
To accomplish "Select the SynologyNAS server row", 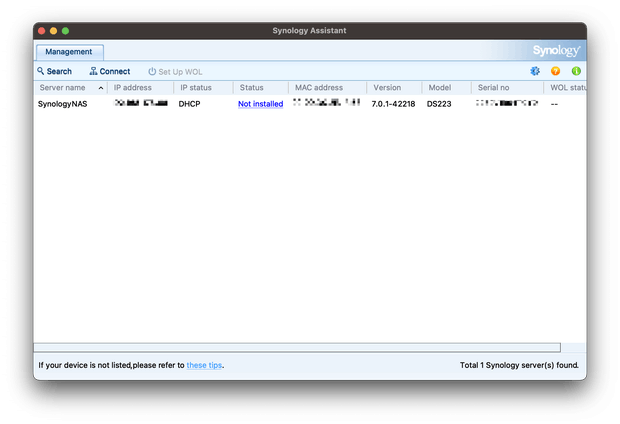I will [310, 104].
